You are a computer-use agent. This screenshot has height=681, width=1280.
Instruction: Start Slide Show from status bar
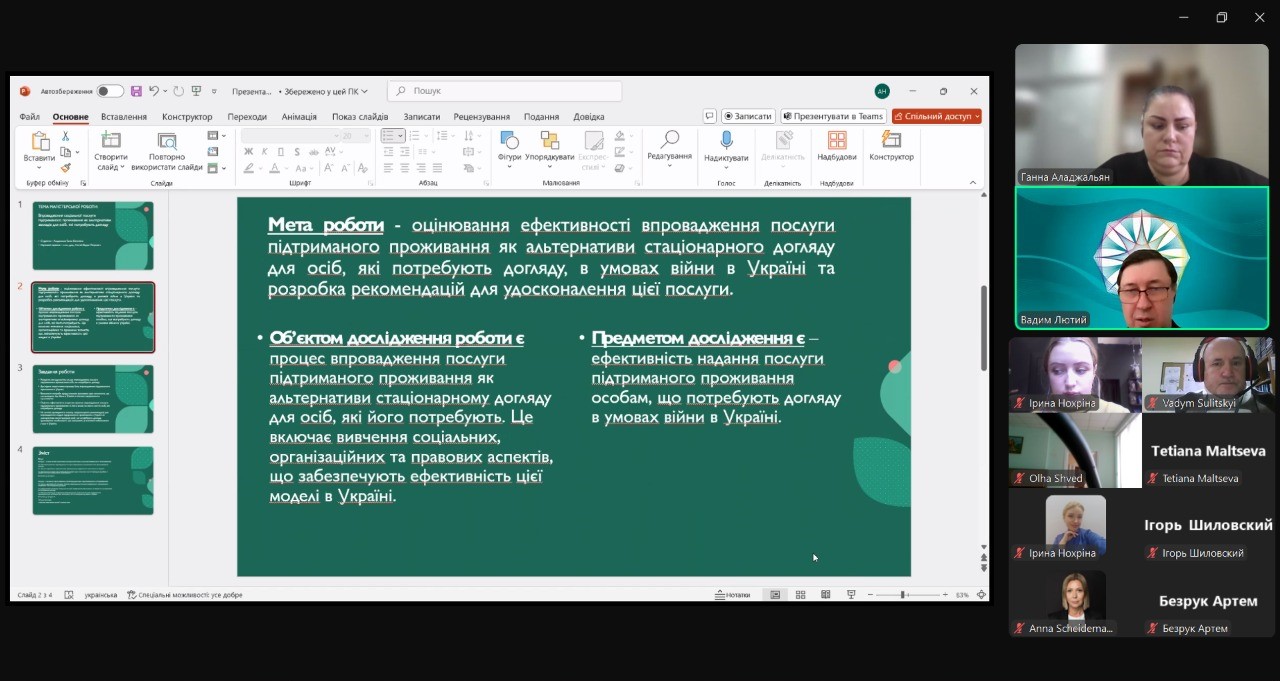851,594
